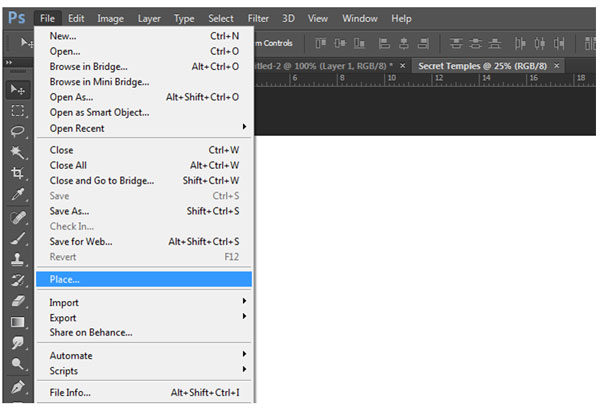Select the Magic Wand tool
This screenshot has height=408, width=600.
coord(18,152)
